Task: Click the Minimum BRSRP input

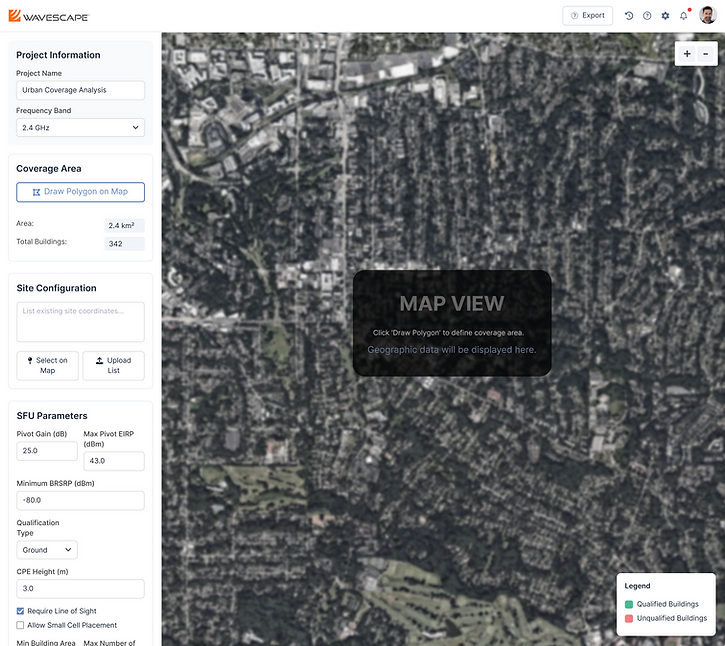Action: pyautogui.click(x=80, y=500)
